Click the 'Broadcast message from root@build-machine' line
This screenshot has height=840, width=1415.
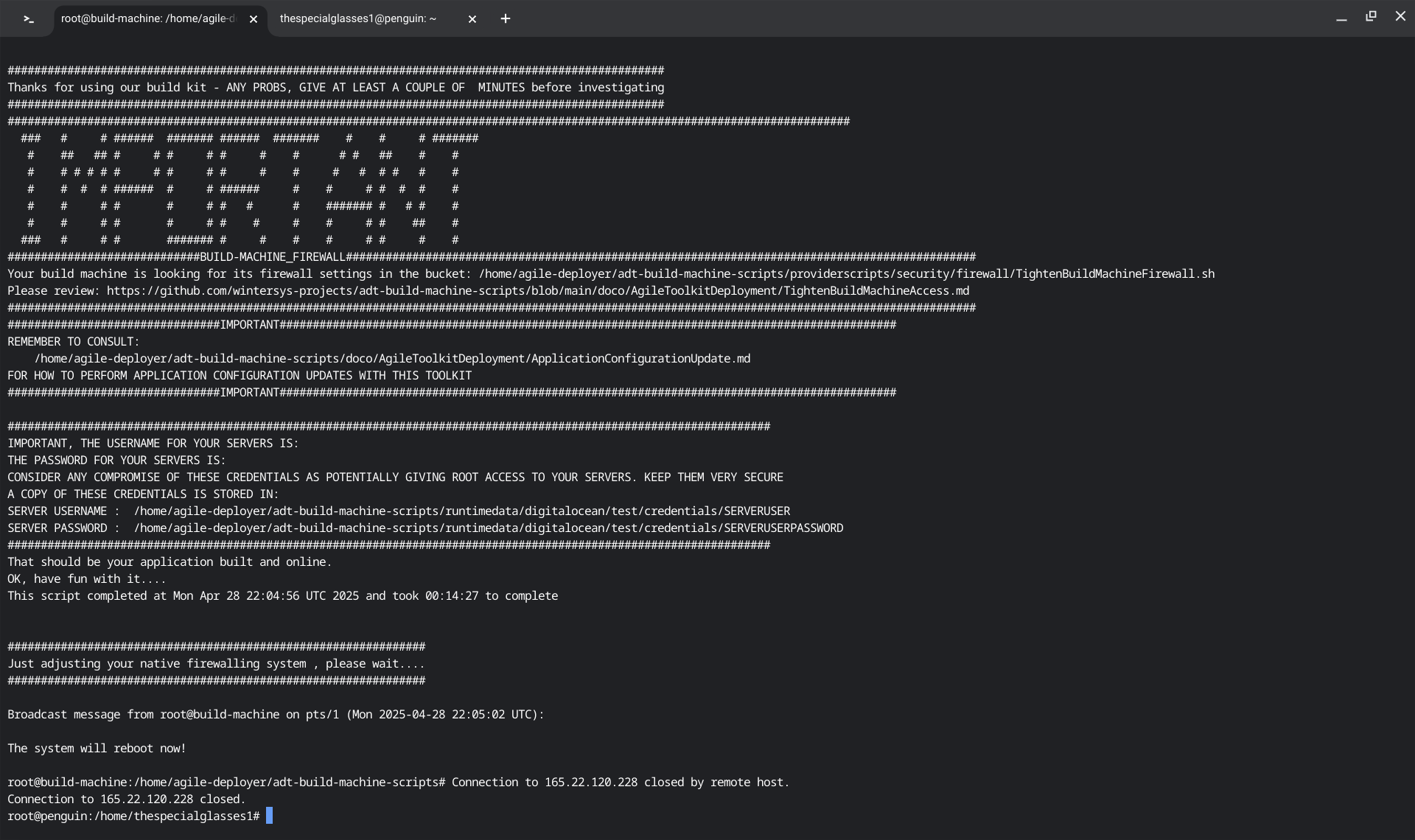[x=276, y=715]
